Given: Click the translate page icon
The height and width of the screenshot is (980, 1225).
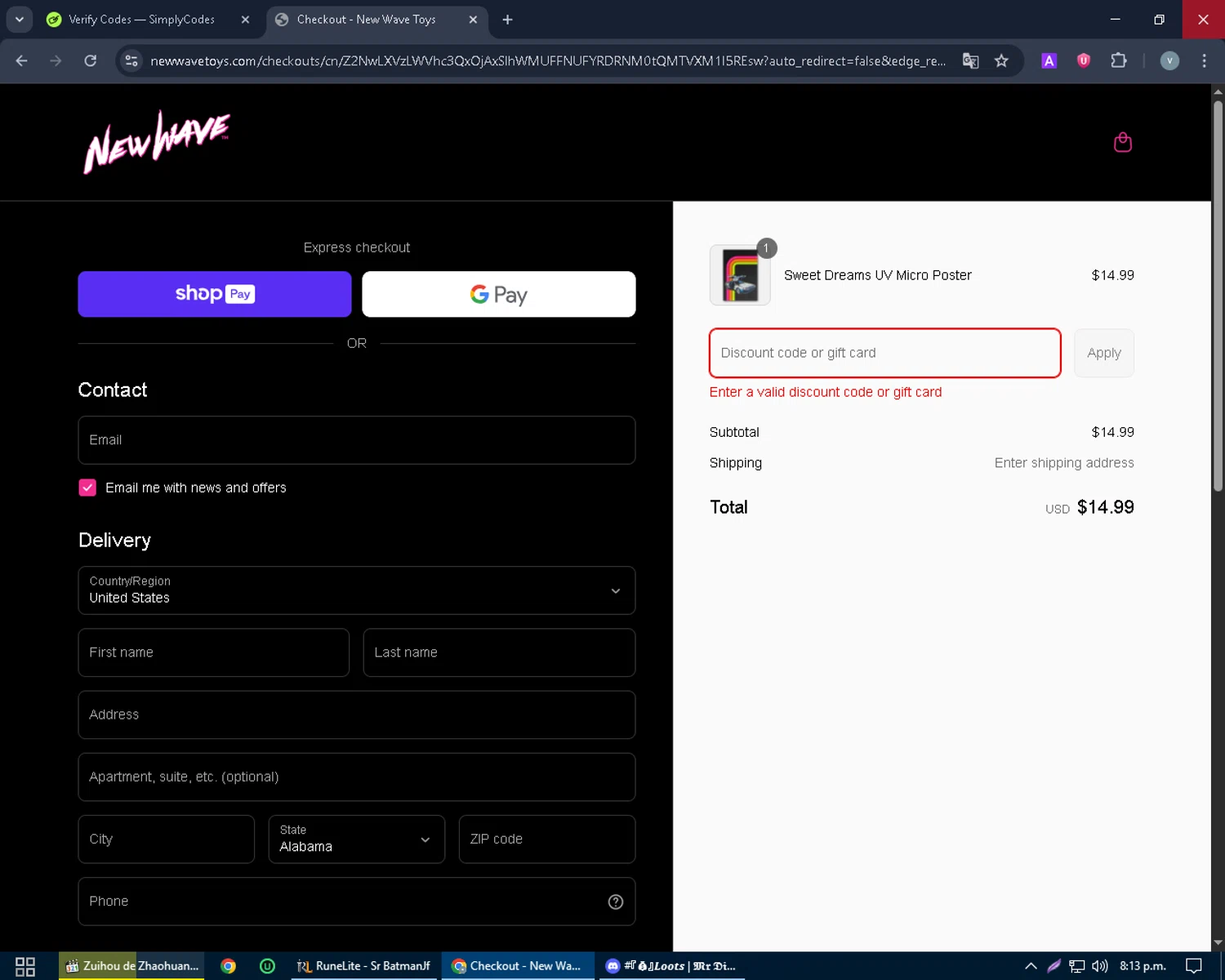Looking at the screenshot, I should click(x=970, y=60).
